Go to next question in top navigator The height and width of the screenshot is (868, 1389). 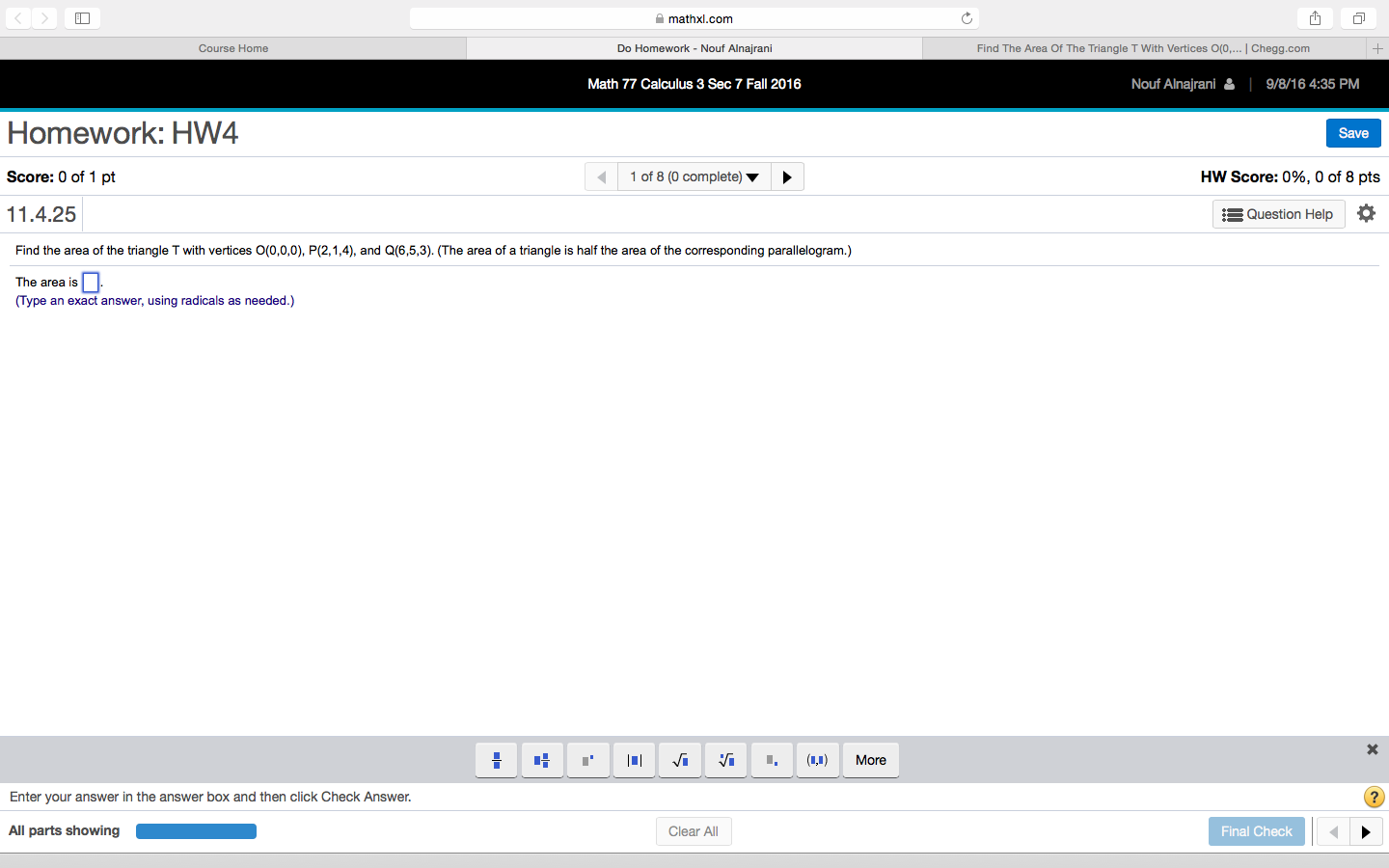(x=787, y=176)
